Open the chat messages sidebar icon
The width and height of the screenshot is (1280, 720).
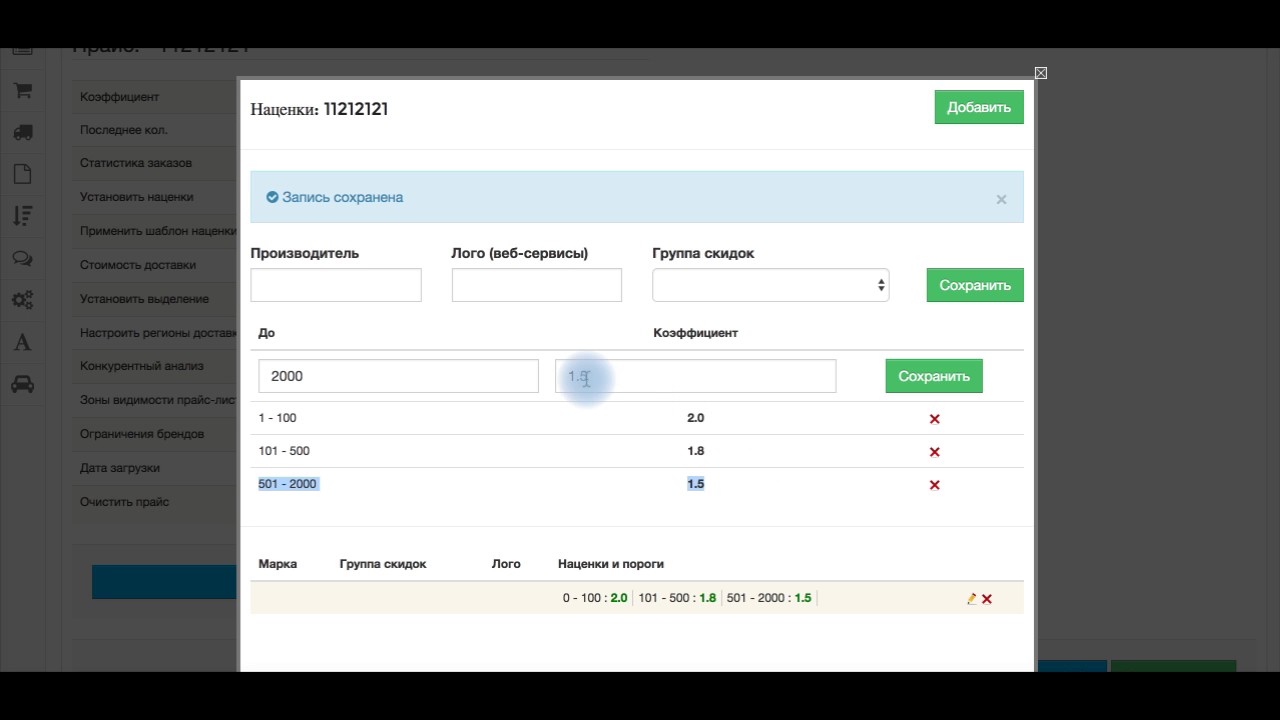[22, 258]
